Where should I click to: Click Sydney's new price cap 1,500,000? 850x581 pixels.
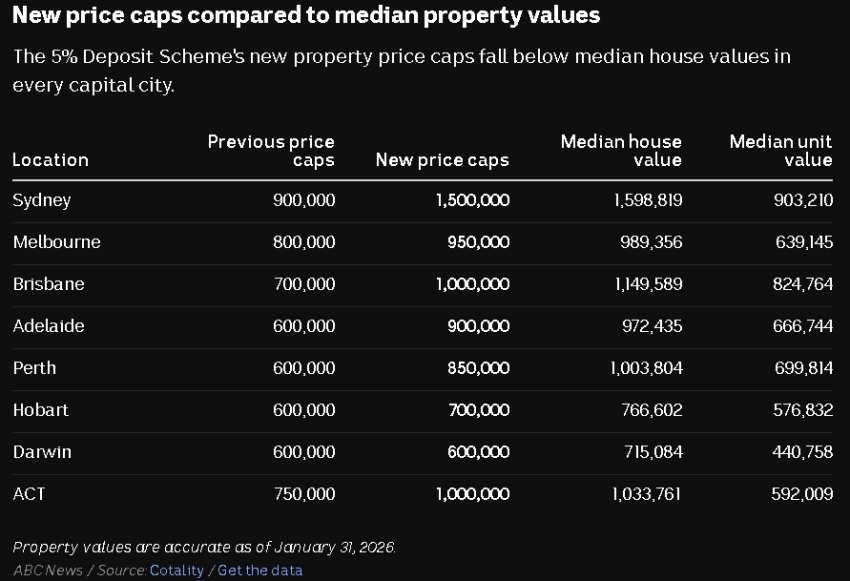(472, 200)
